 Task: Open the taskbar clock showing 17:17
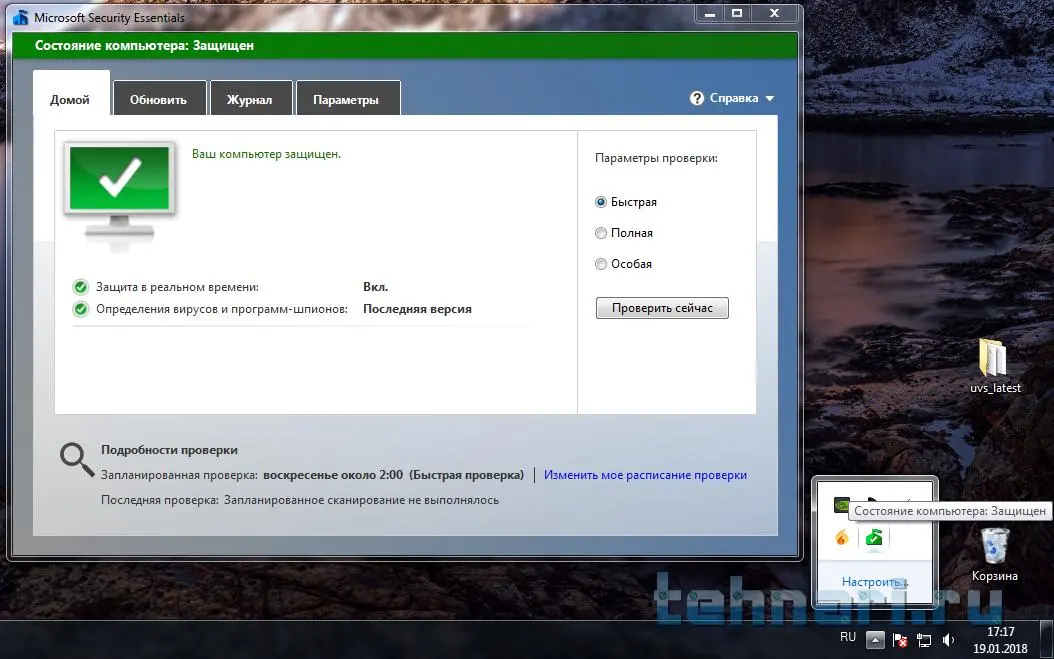pyautogui.click(x=1000, y=640)
